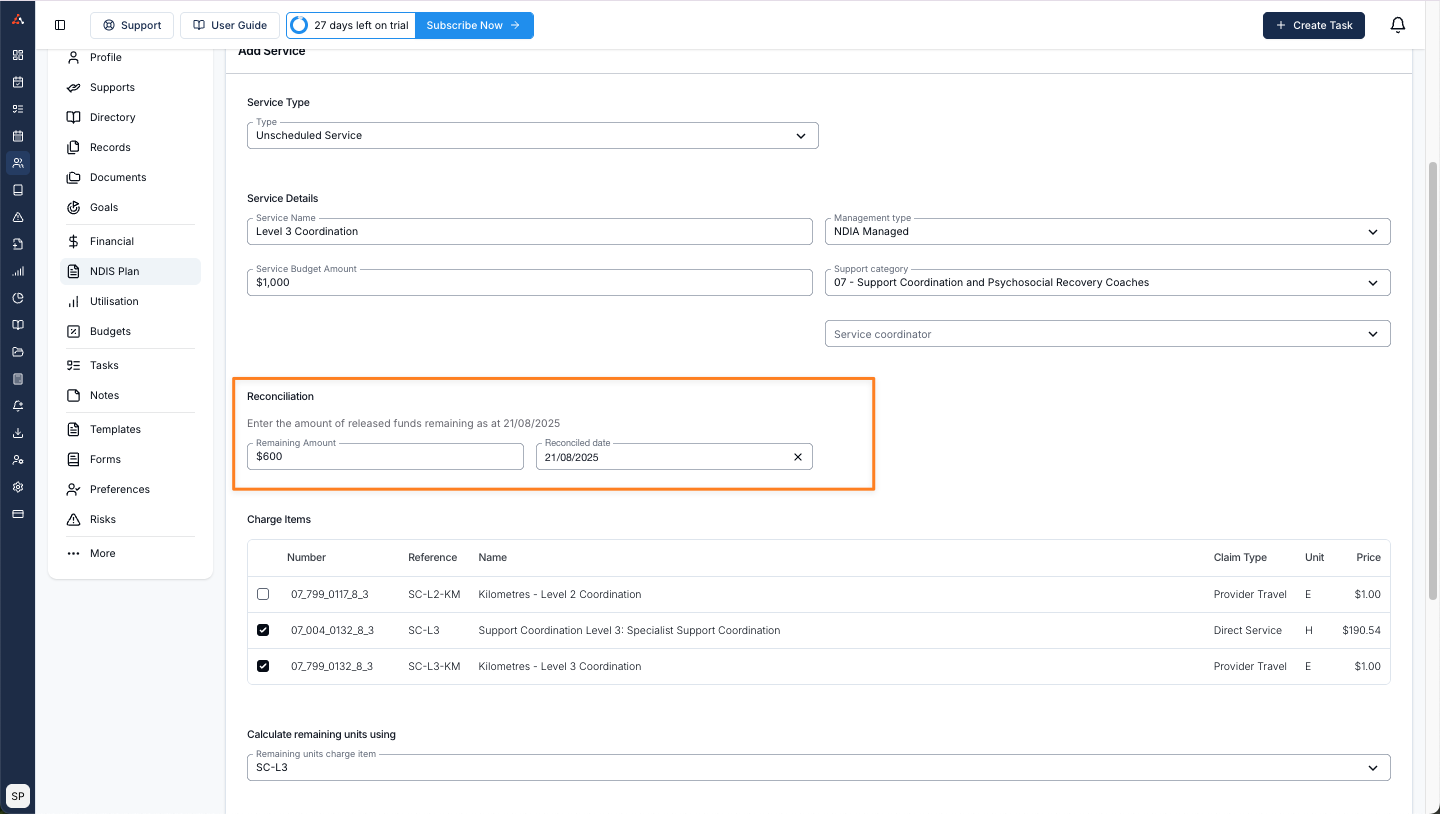The image size is (1440, 814).
Task: Open the open-book icon in dark rail
Action: [x=18, y=325]
